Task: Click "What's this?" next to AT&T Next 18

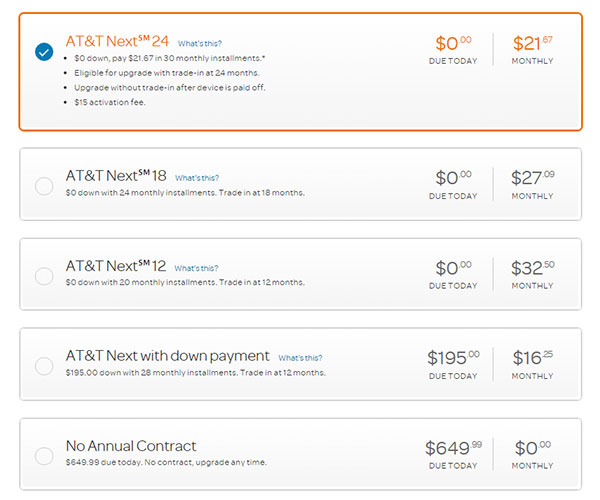Action: 197,178
